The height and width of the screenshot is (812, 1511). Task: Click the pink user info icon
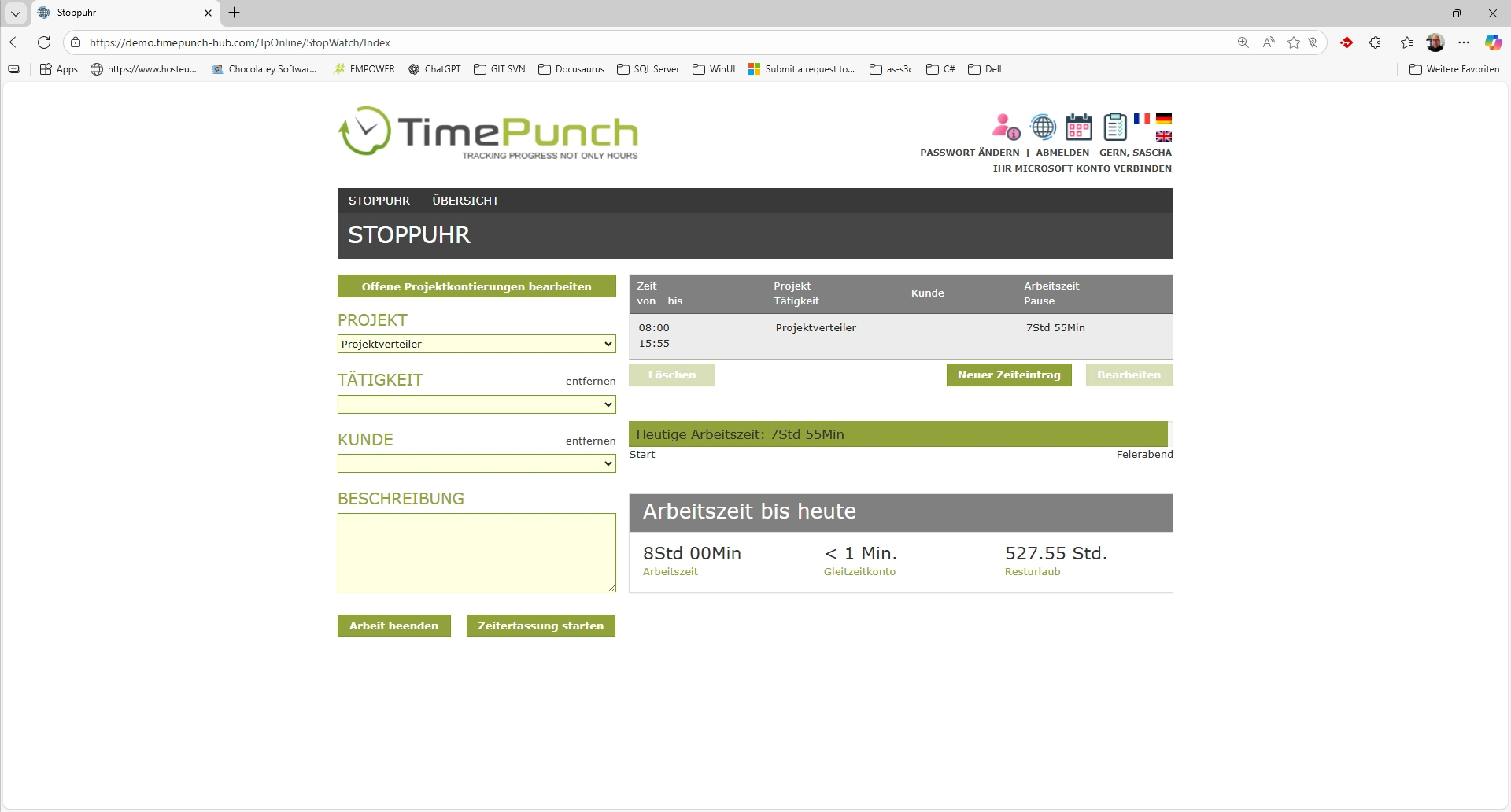tap(1006, 127)
